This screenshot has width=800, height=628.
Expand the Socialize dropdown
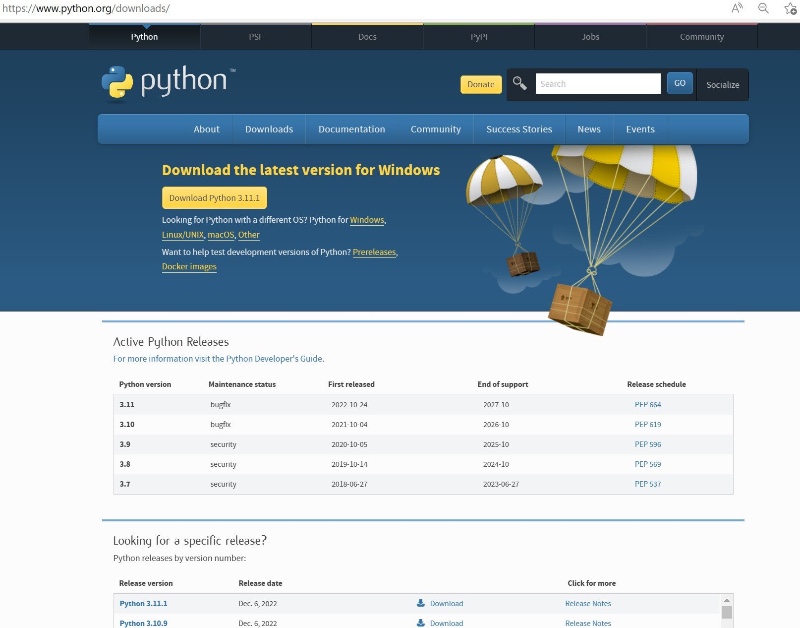click(x=722, y=85)
